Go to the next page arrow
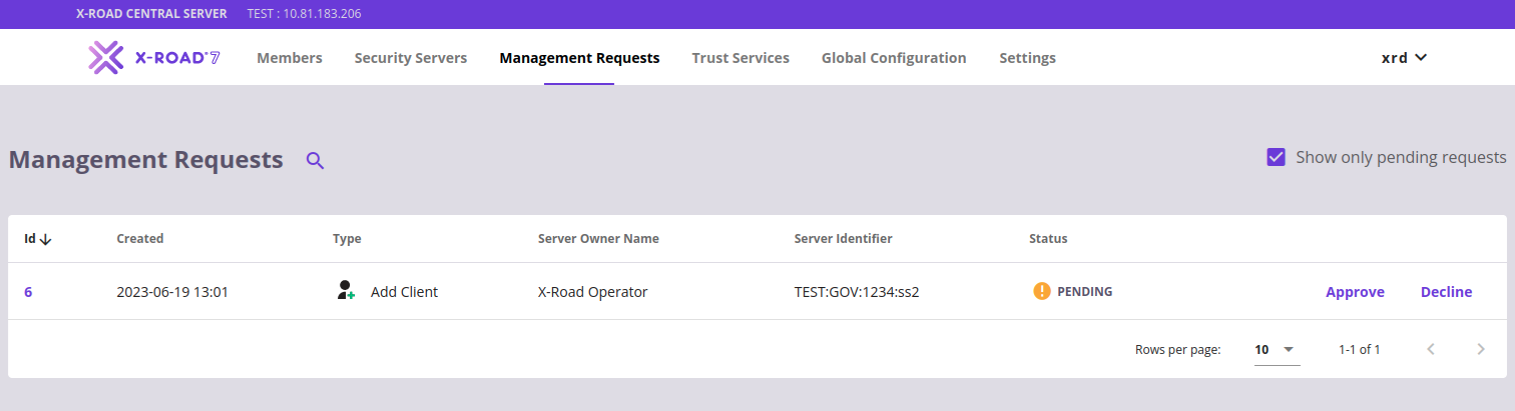 click(x=1481, y=349)
